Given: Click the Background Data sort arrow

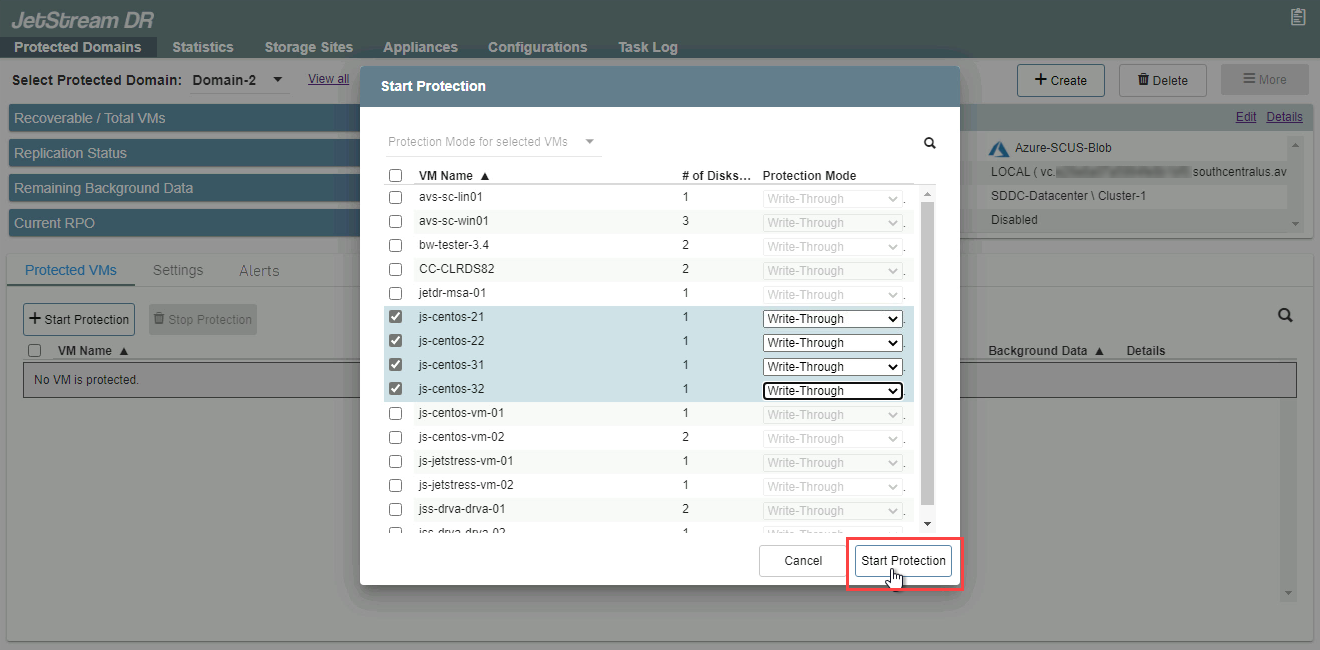Looking at the screenshot, I should click(x=1098, y=351).
